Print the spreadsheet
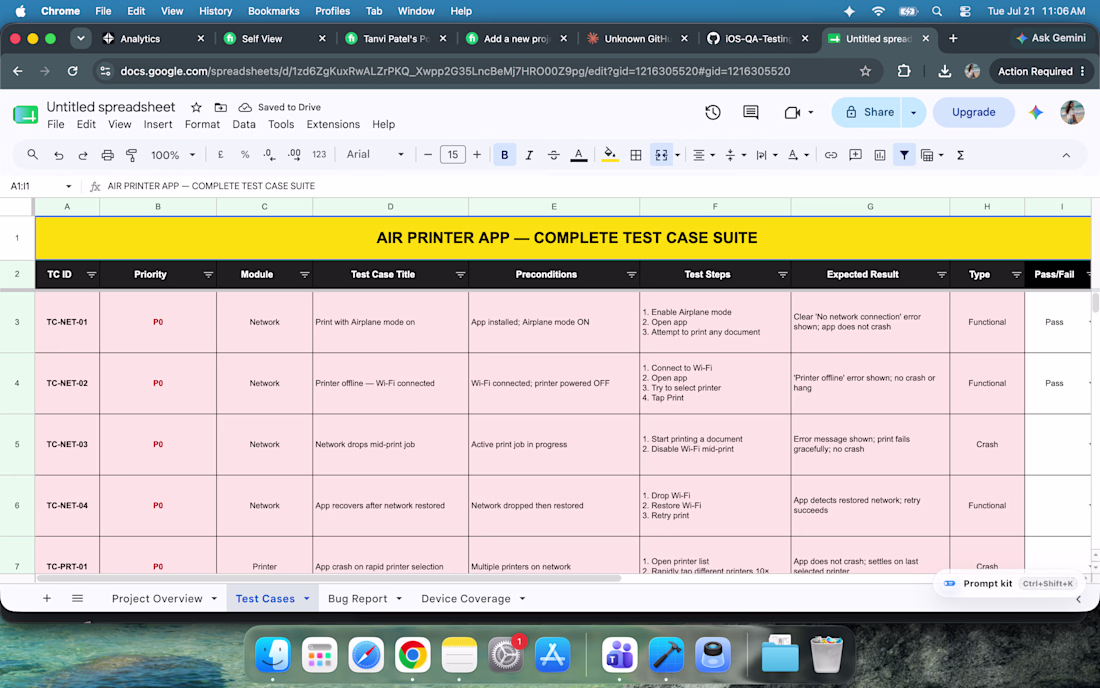 [x=107, y=155]
